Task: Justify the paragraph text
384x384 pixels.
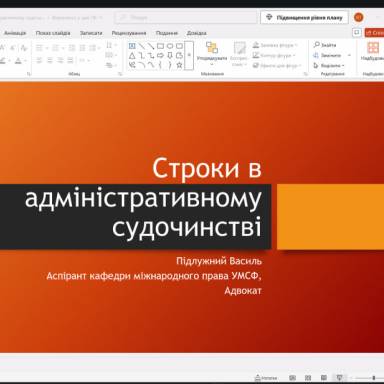Action: [70, 60]
